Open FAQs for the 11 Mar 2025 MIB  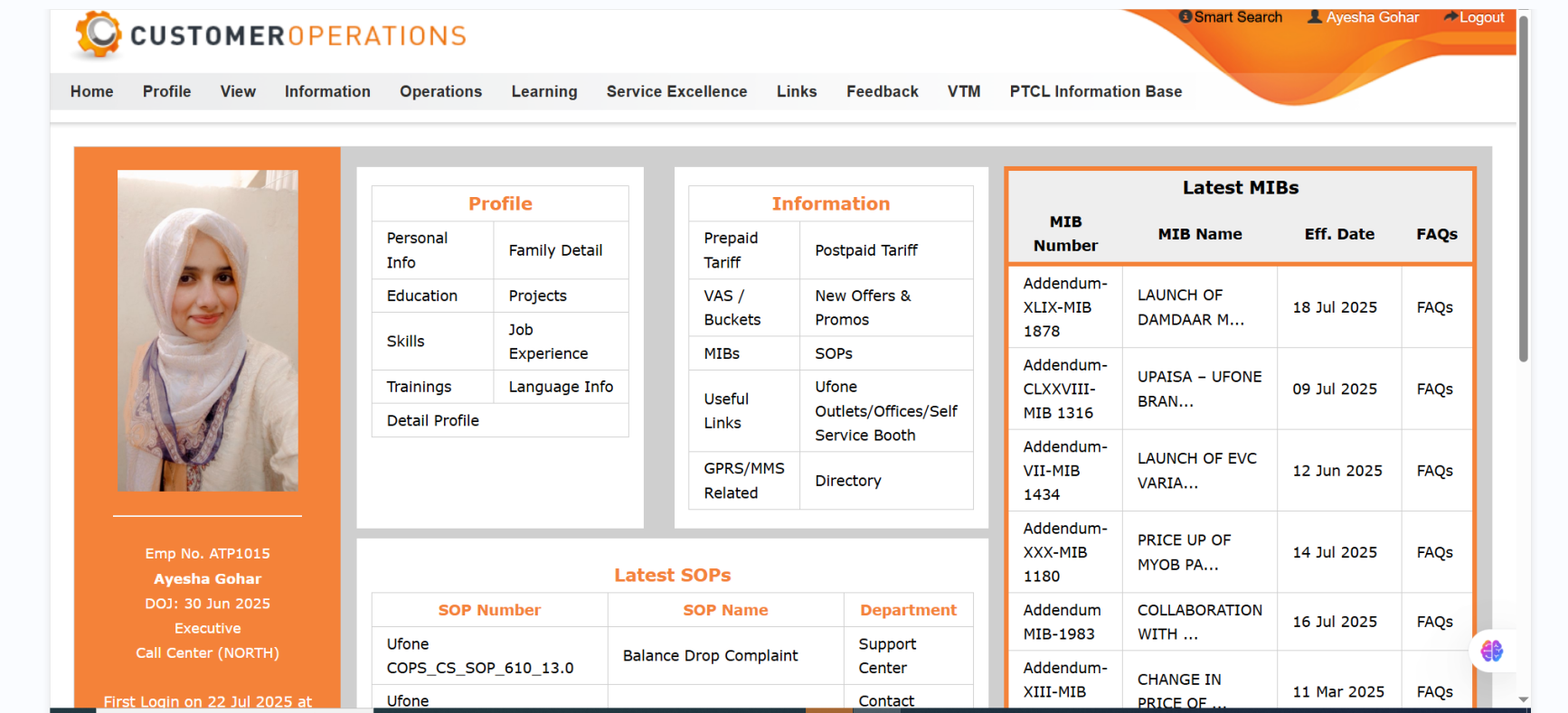(1435, 691)
